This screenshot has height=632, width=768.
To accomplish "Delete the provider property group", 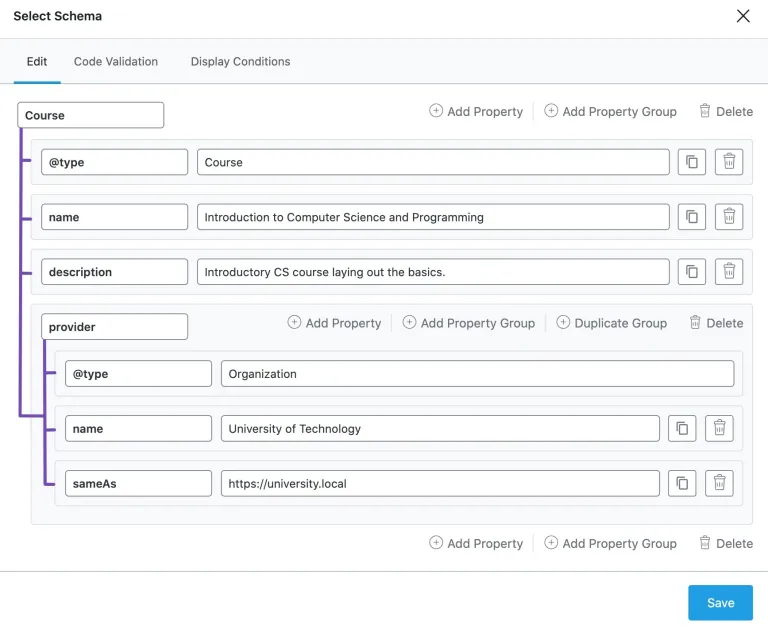I will tap(716, 323).
